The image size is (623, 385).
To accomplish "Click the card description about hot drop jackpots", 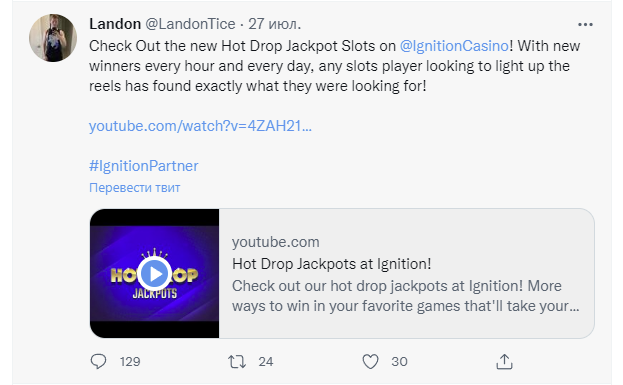I will point(406,296).
